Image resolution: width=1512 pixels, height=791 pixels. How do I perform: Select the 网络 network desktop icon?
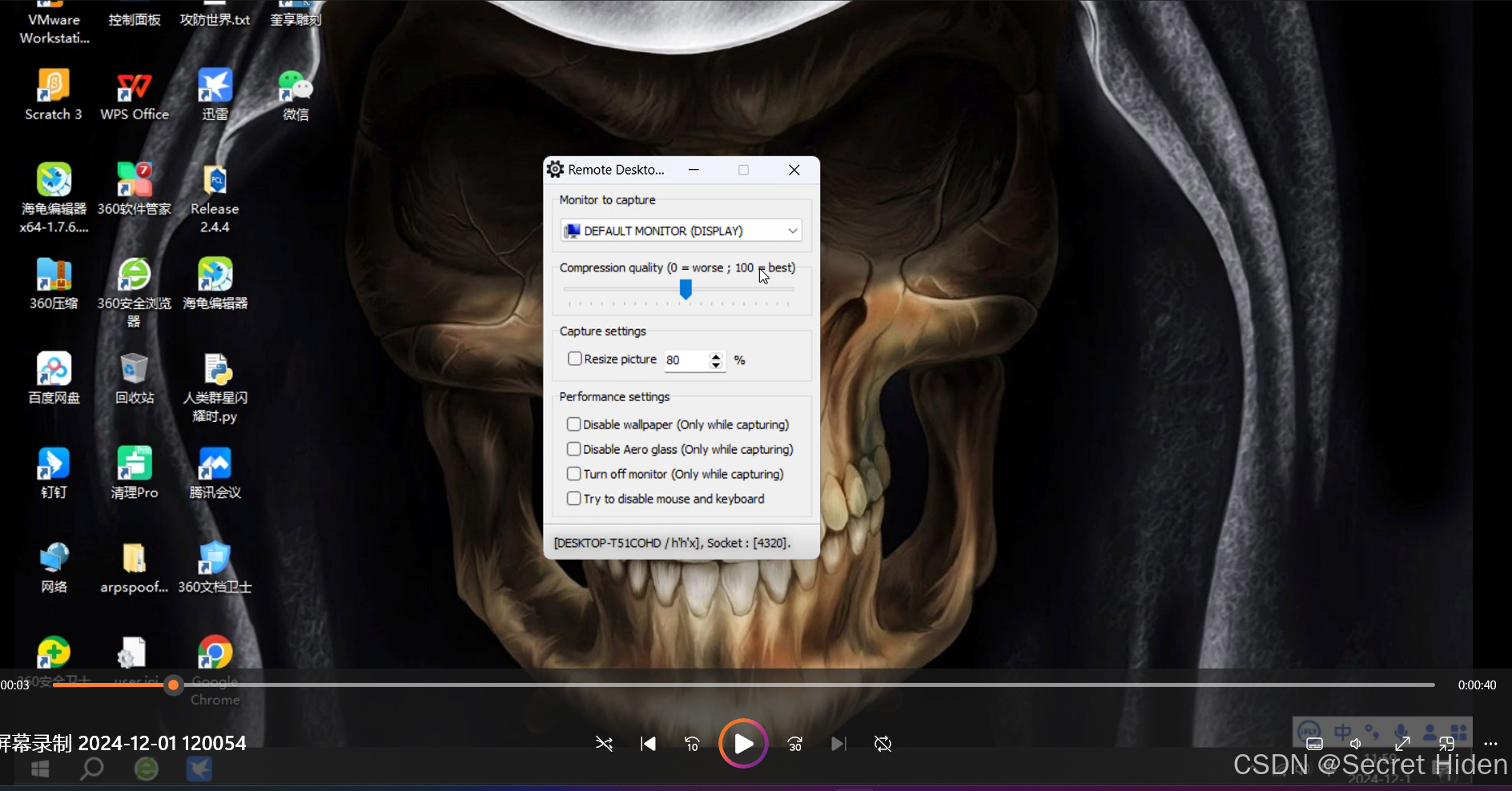(54, 567)
